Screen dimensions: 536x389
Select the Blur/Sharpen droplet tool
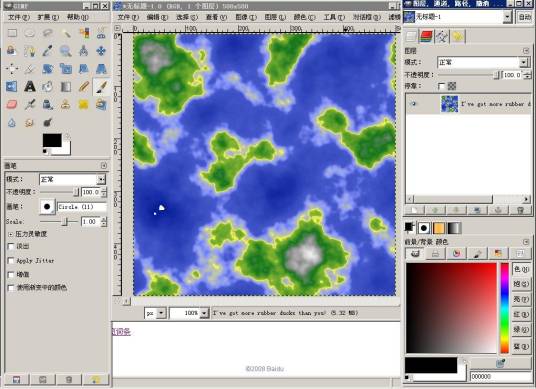pos(12,122)
